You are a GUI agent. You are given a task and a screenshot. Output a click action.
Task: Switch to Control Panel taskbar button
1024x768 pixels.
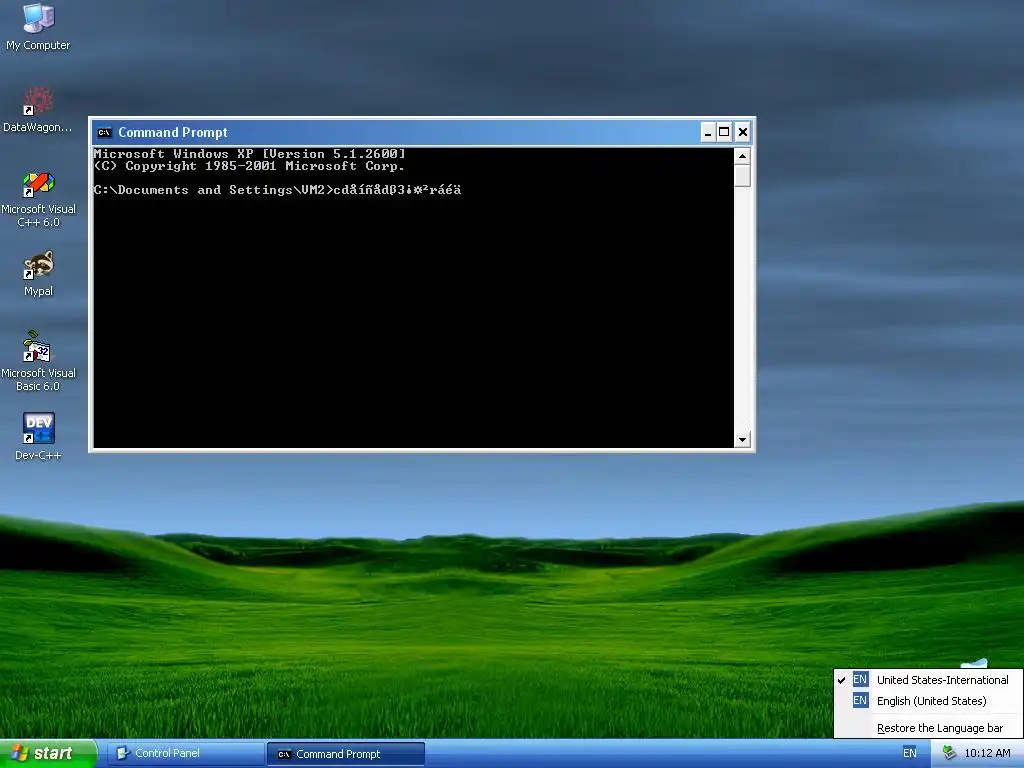[185, 754]
